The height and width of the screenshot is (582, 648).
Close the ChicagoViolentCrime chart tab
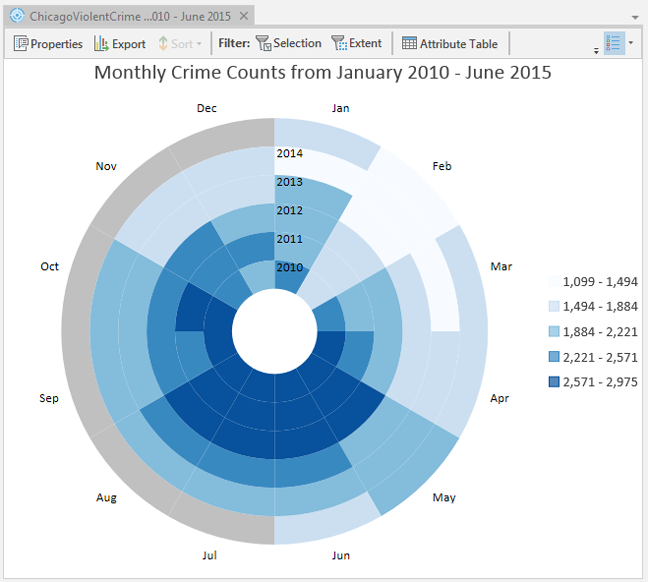coord(244,17)
